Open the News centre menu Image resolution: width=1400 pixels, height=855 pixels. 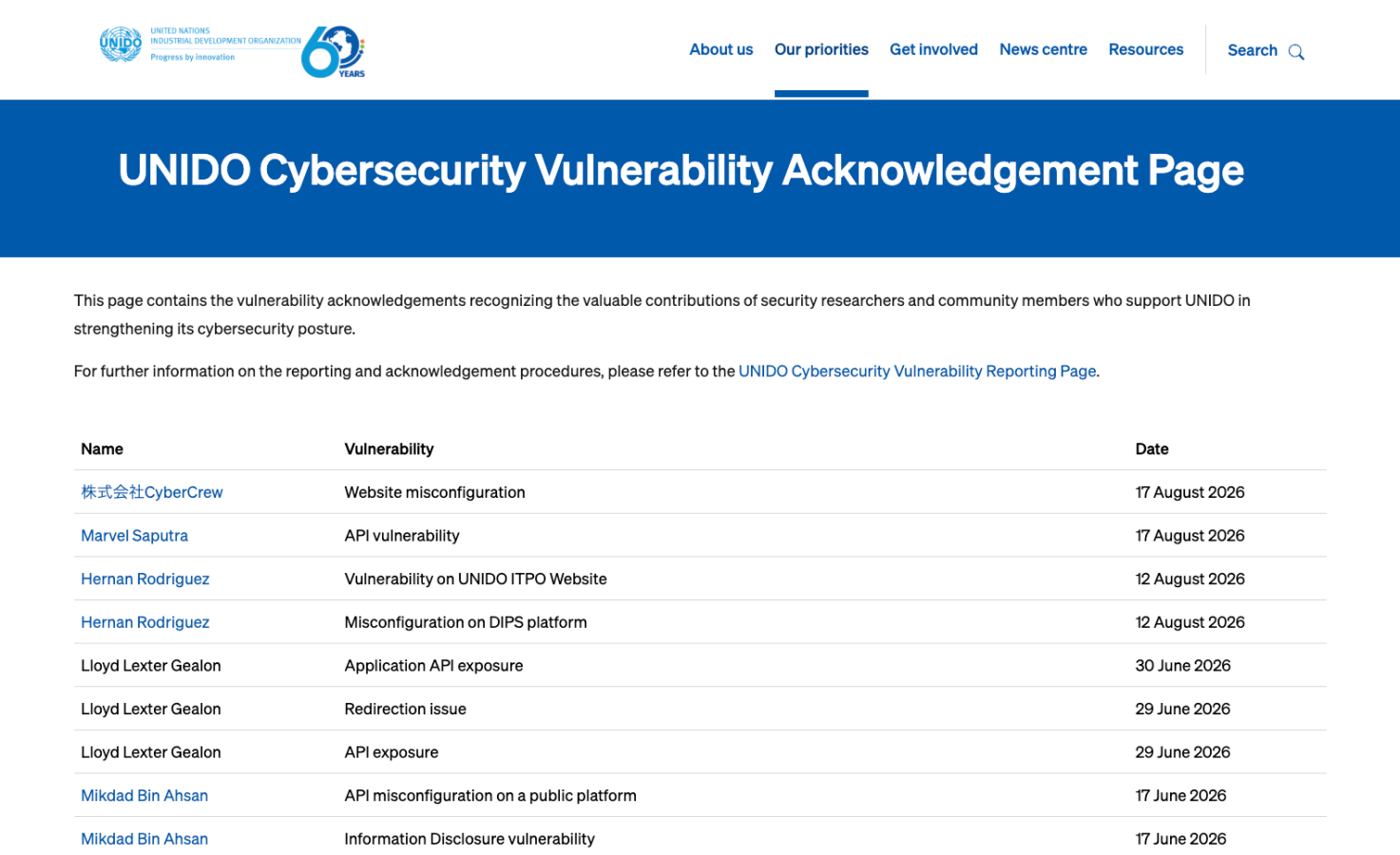1043,49
